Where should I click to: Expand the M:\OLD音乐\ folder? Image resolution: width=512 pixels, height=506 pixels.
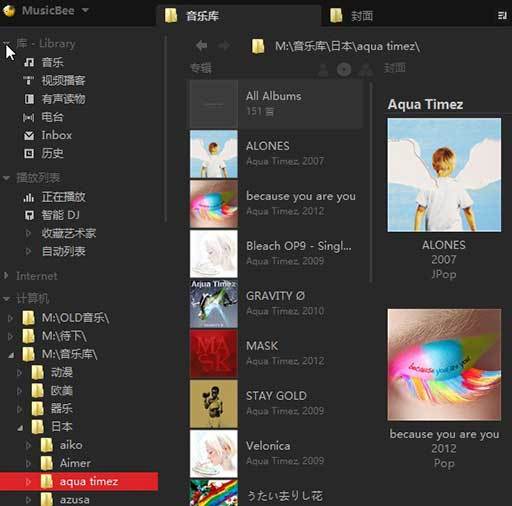[x=10, y=318]
